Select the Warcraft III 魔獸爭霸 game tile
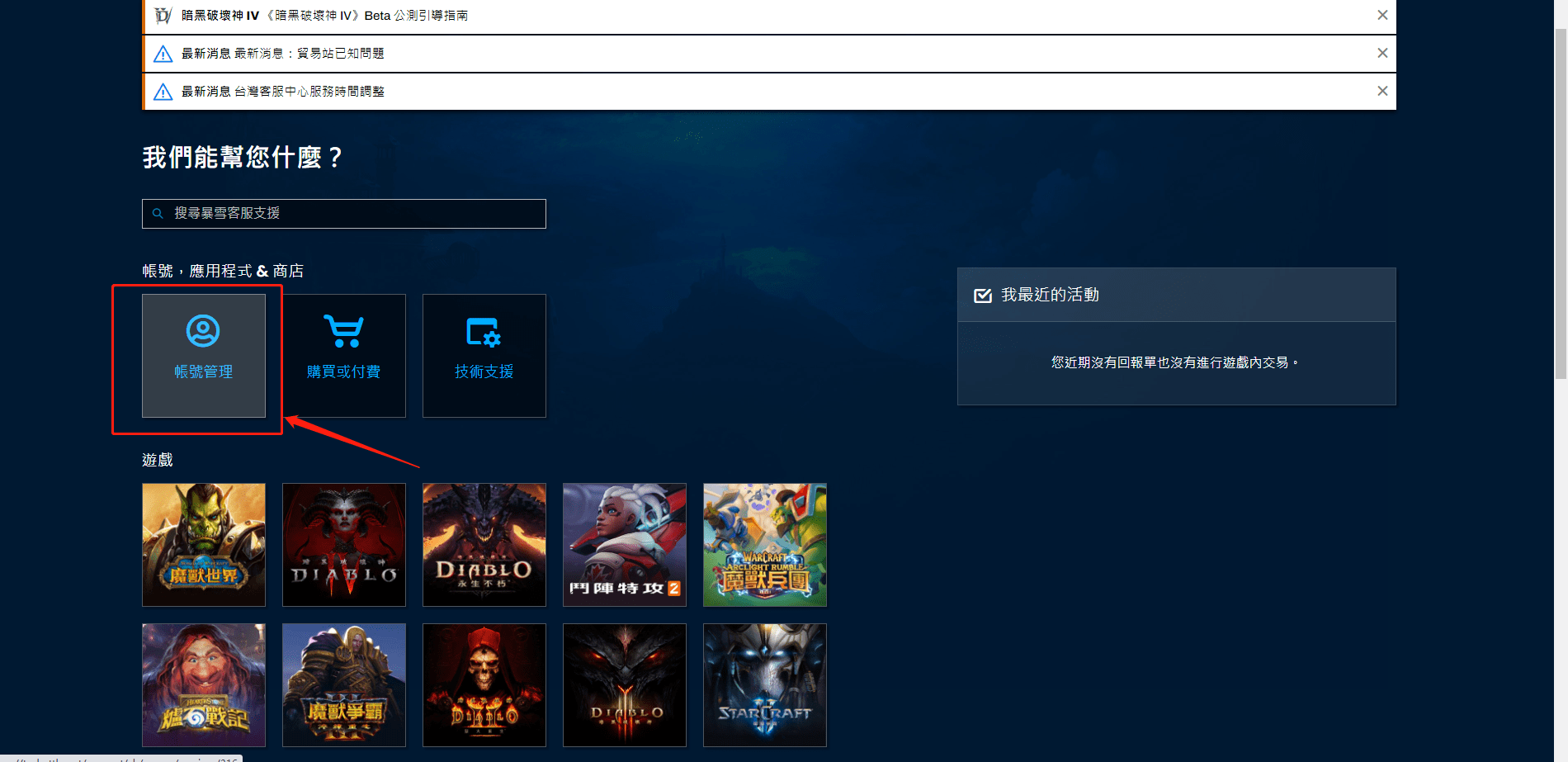Viewport: 1568px width, 762px height. pos(344,685)
